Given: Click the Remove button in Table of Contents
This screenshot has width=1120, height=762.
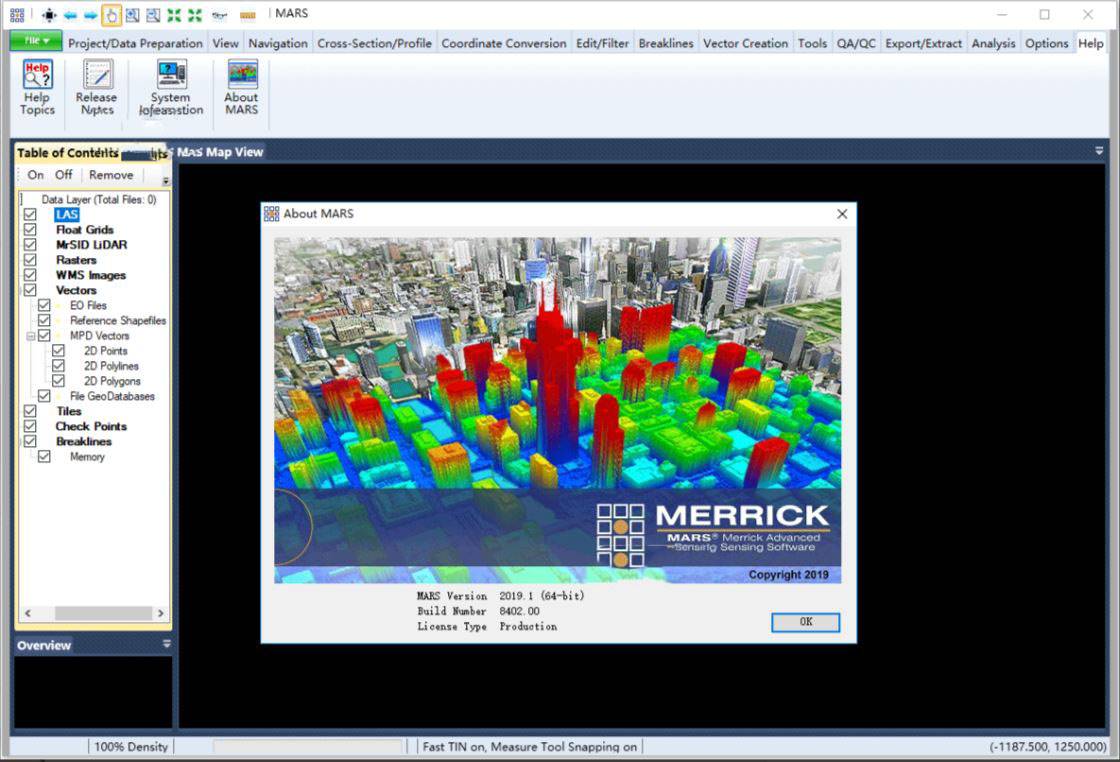Looking at the screenshot, I should 111,175.
